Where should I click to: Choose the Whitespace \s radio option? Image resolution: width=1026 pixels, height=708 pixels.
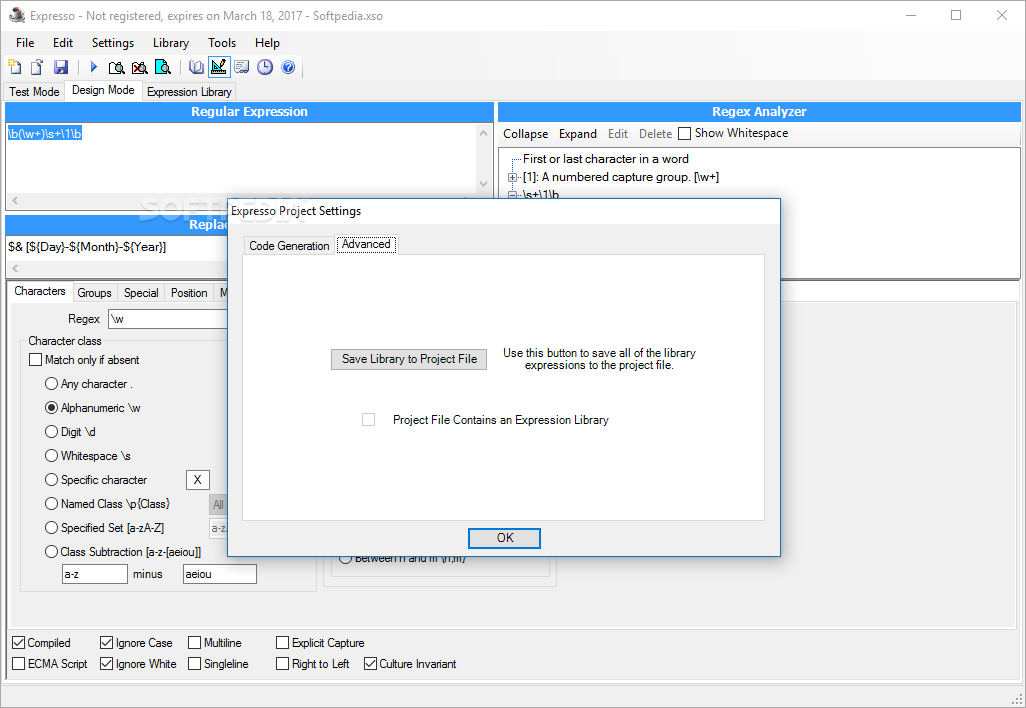(51, 455)
